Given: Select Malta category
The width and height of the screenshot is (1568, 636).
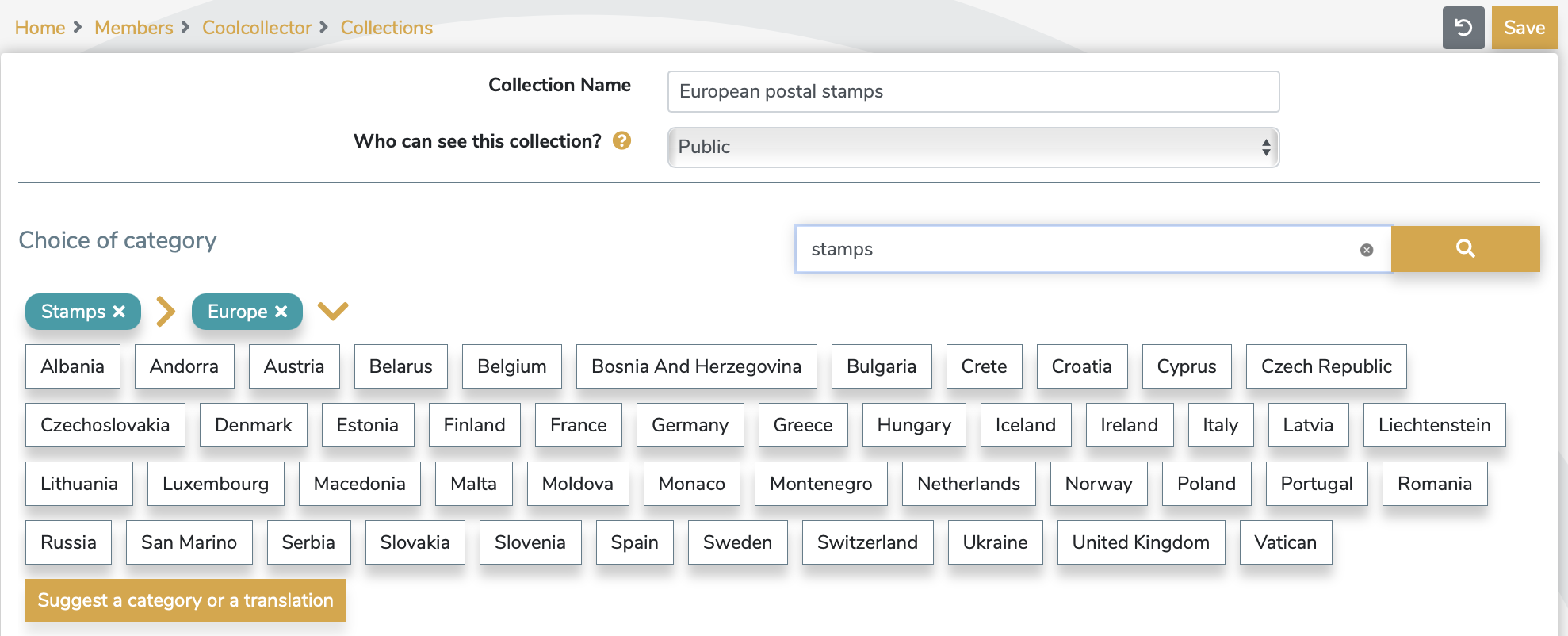Looking at the screenshot, I should click(x=474, y=484).
